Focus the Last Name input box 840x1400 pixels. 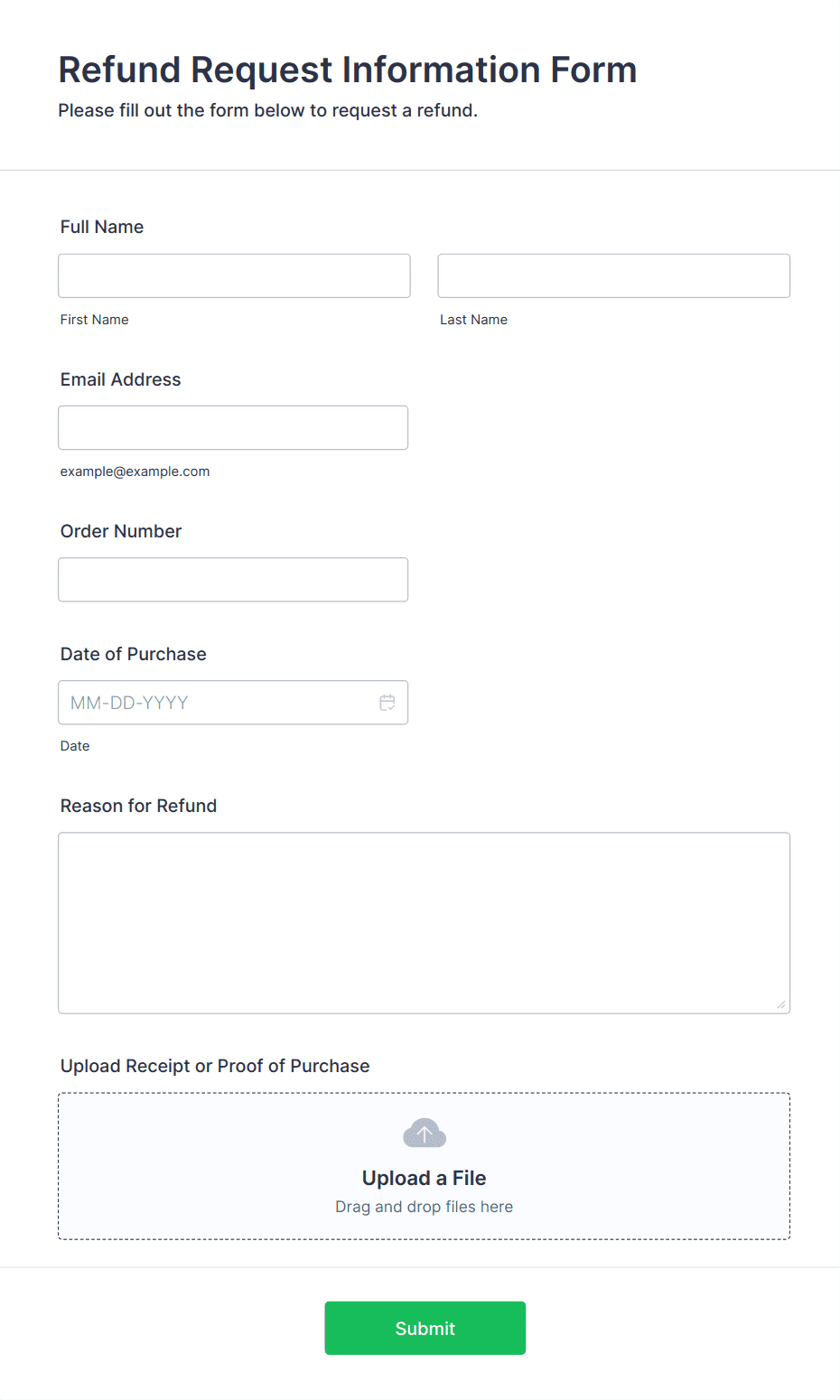click(x=613, y=275)
